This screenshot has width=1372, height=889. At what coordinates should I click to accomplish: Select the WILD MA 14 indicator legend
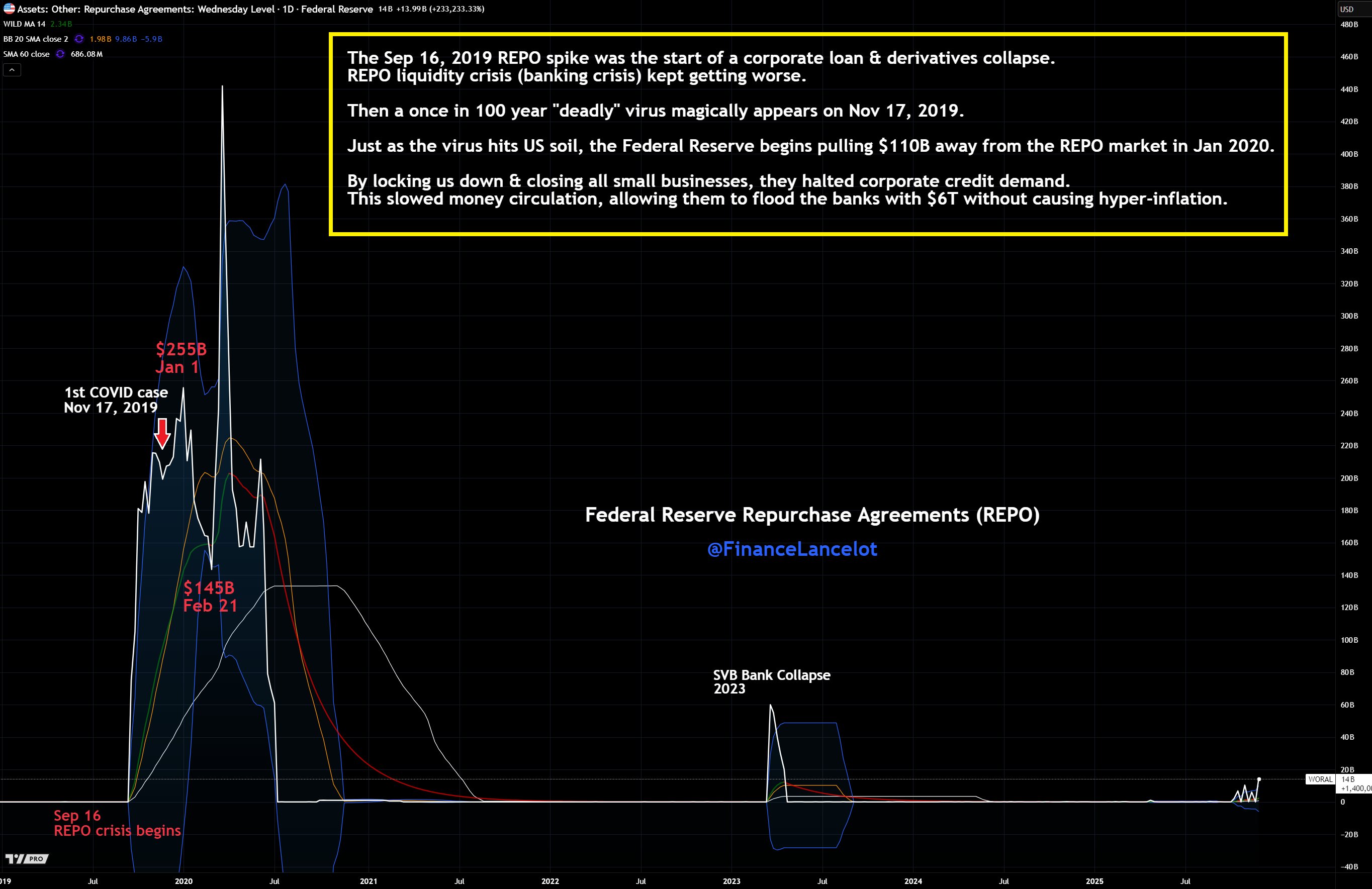coord(24,24)
